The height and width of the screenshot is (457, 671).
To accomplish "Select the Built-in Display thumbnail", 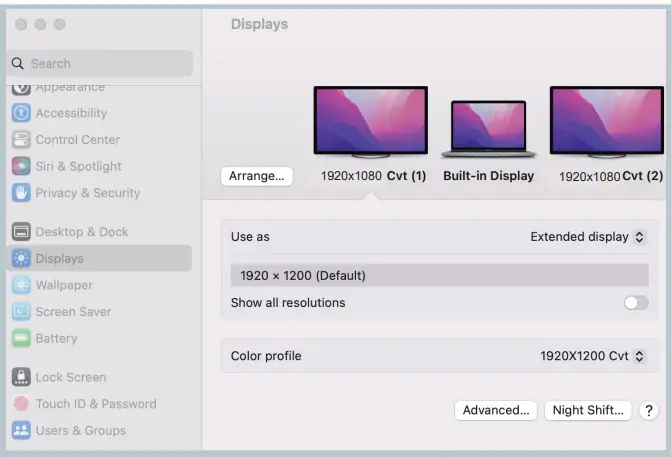I will (x=488, y=130).
